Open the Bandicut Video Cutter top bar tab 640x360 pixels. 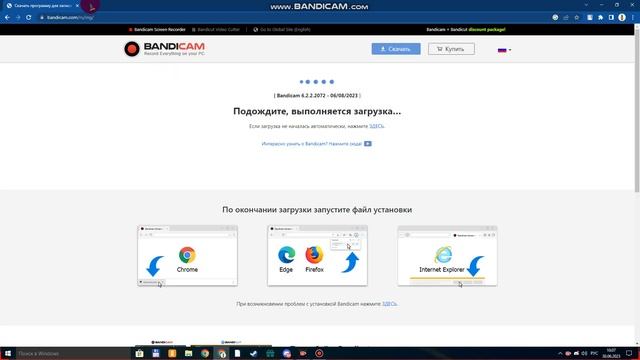point(216,29)
